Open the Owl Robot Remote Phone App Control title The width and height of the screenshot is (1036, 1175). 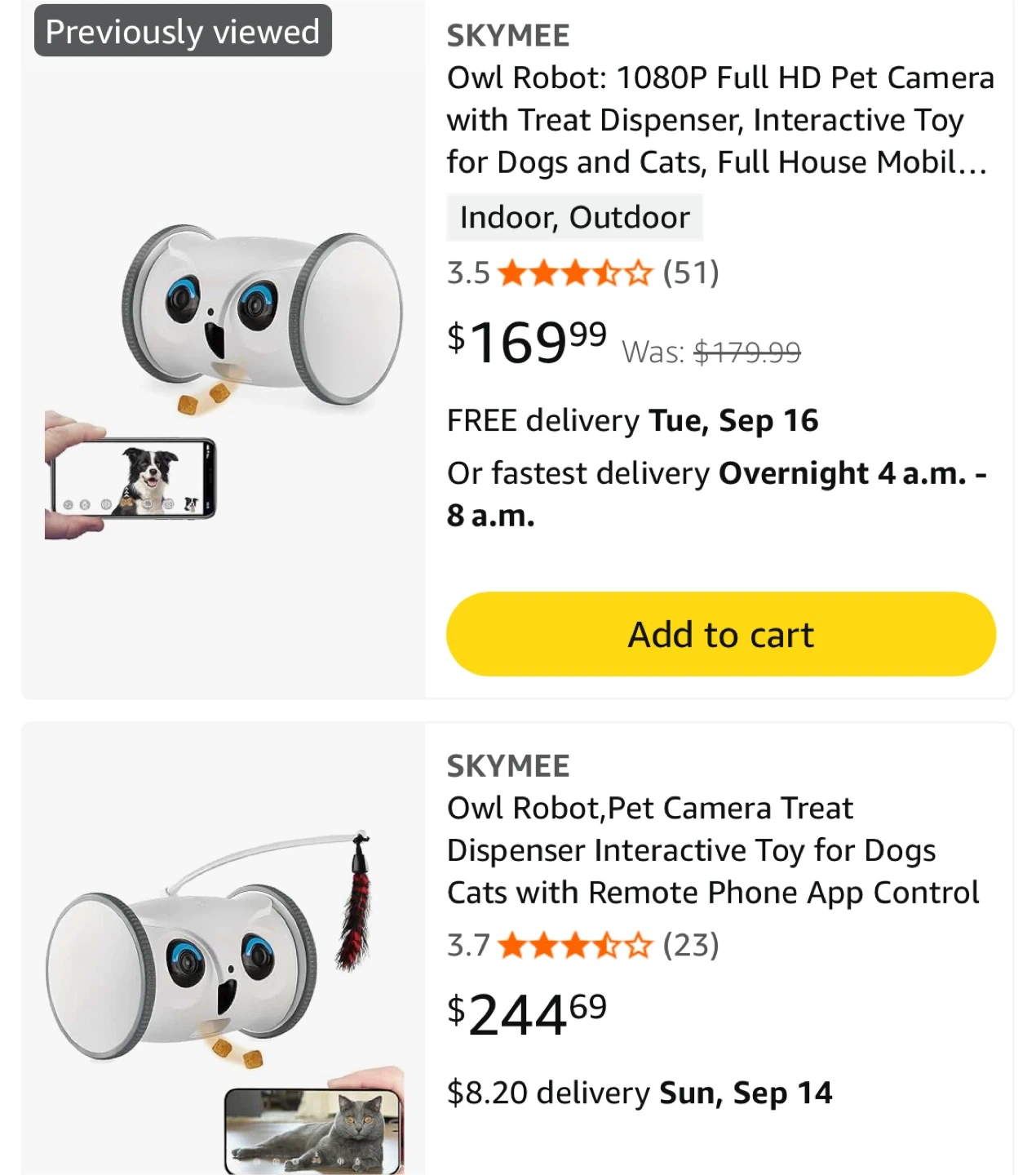coord(711,850)
